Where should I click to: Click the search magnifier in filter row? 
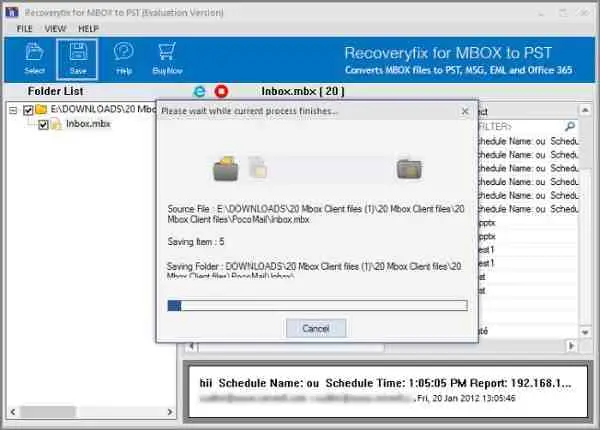coord(570,126)
